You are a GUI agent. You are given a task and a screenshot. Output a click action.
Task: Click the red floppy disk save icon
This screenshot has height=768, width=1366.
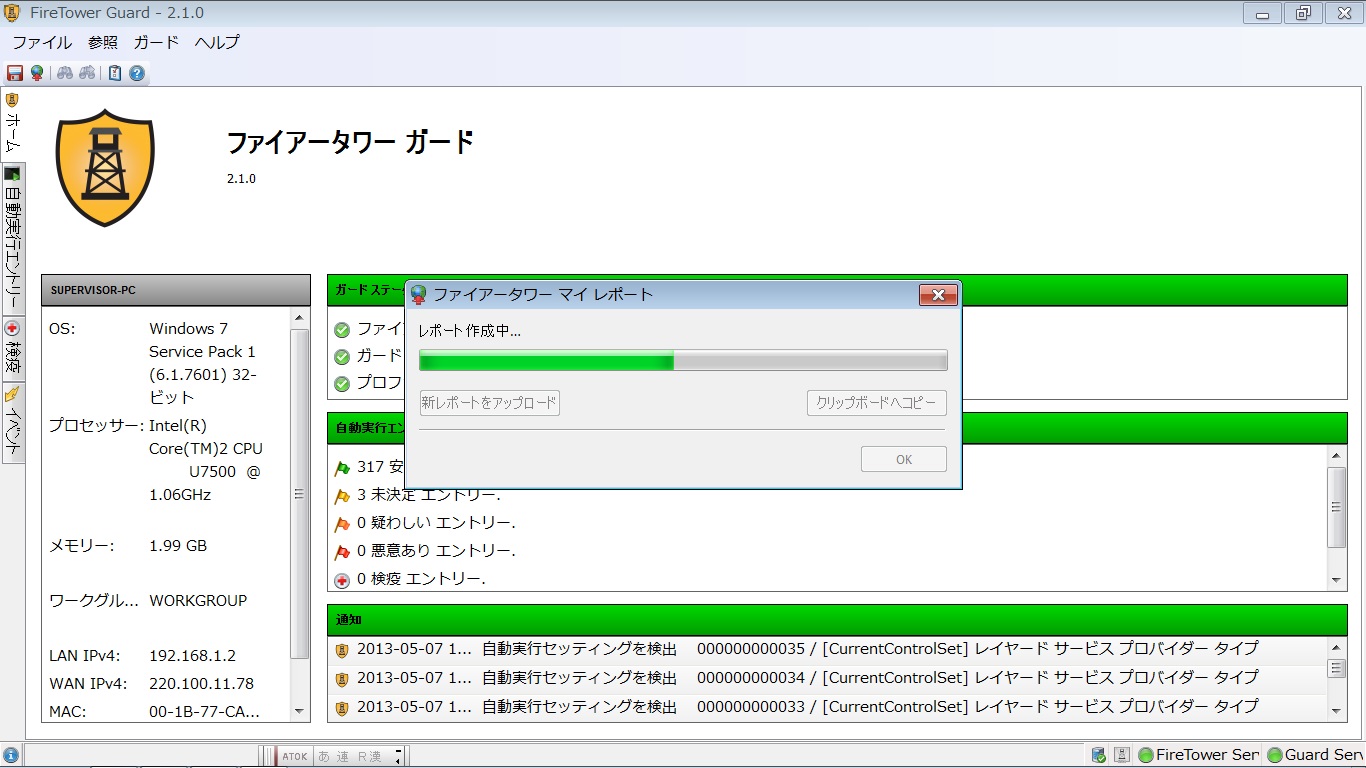point(15,73)
